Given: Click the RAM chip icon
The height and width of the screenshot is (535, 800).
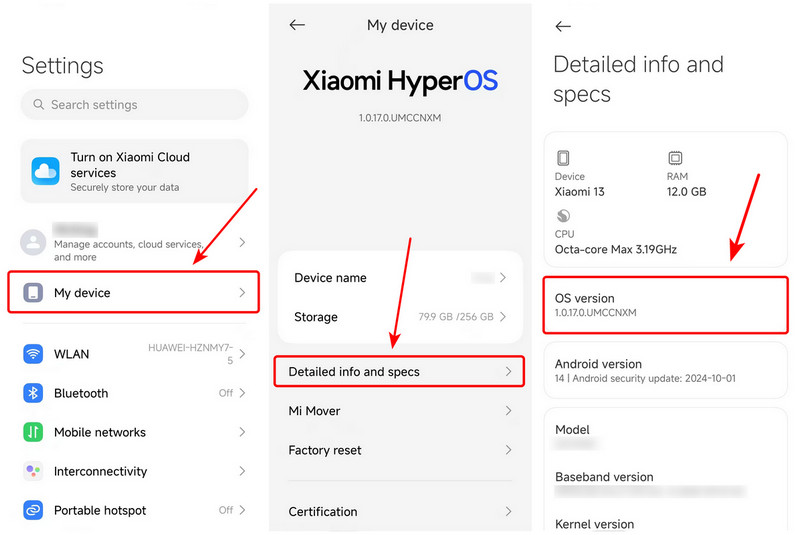Looking at the screenshot, I should (675, 158).
